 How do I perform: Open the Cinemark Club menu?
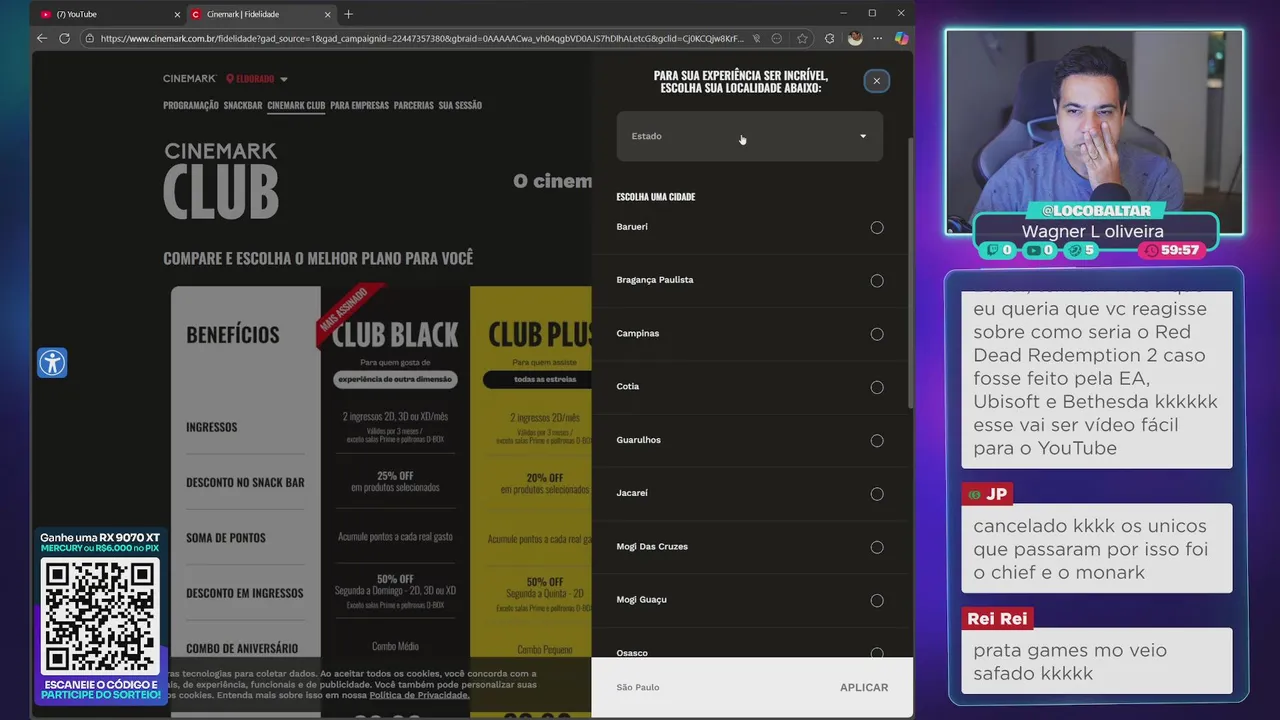[x=296, y=105]
